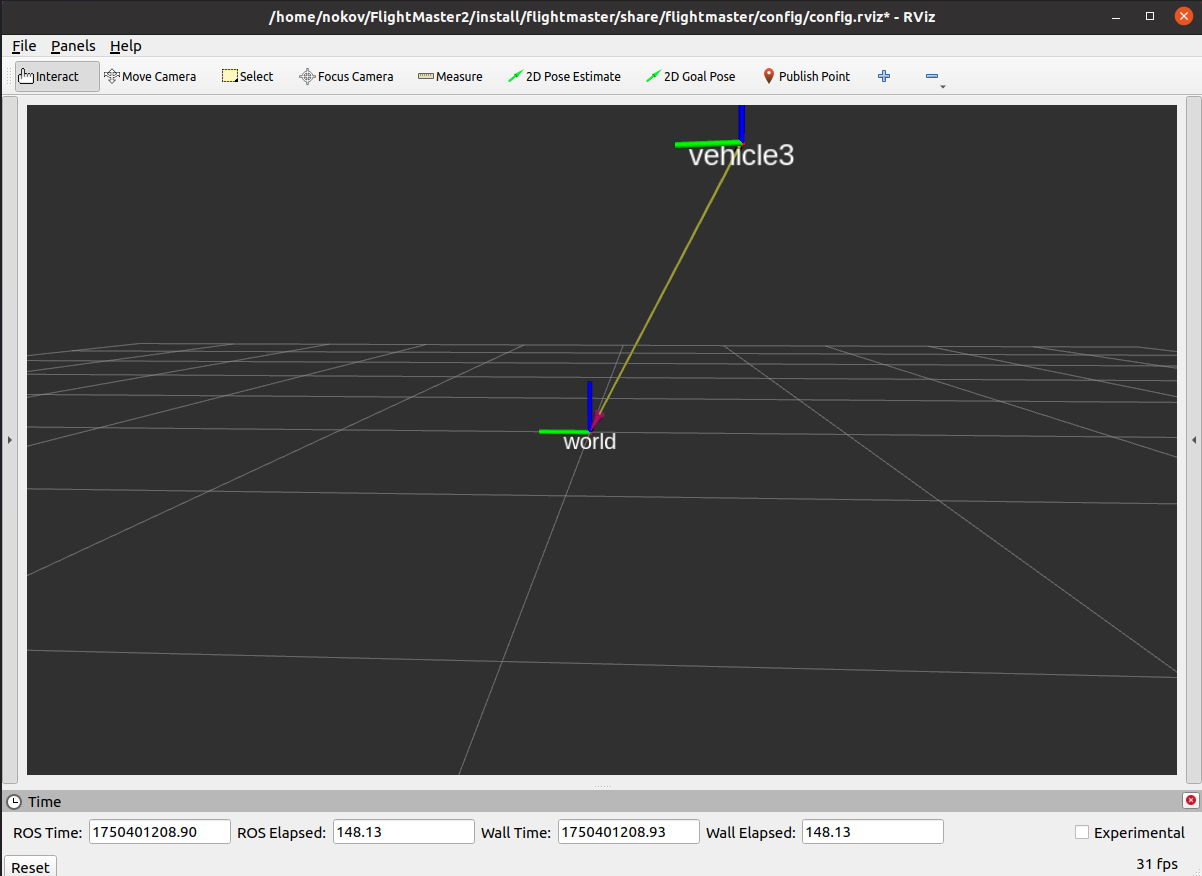Expand the collapsed right side panel
1202x876 pixels.
coord(1193,440)
